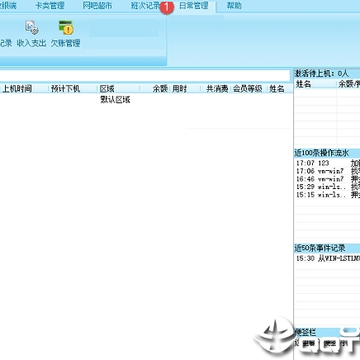Image resolution: width=360 pixels, height=360 pixels.
Task: Switch to the 网吧超市 tab
Action: tap(97, 6)
